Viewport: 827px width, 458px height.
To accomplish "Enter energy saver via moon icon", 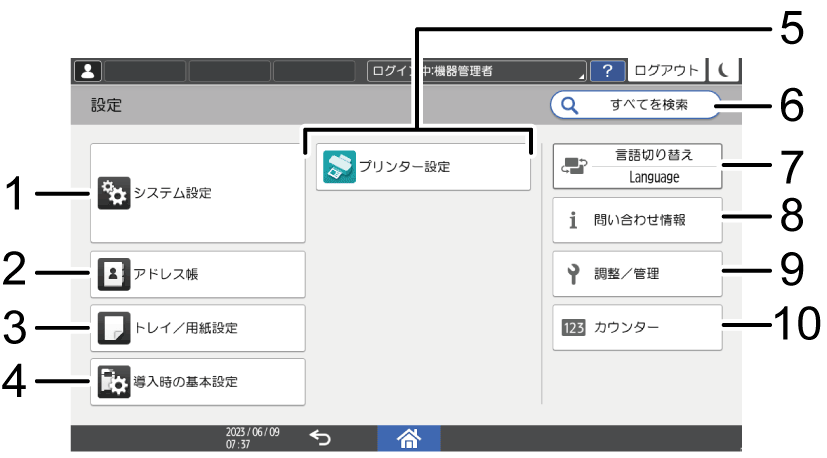I will 724,70.
